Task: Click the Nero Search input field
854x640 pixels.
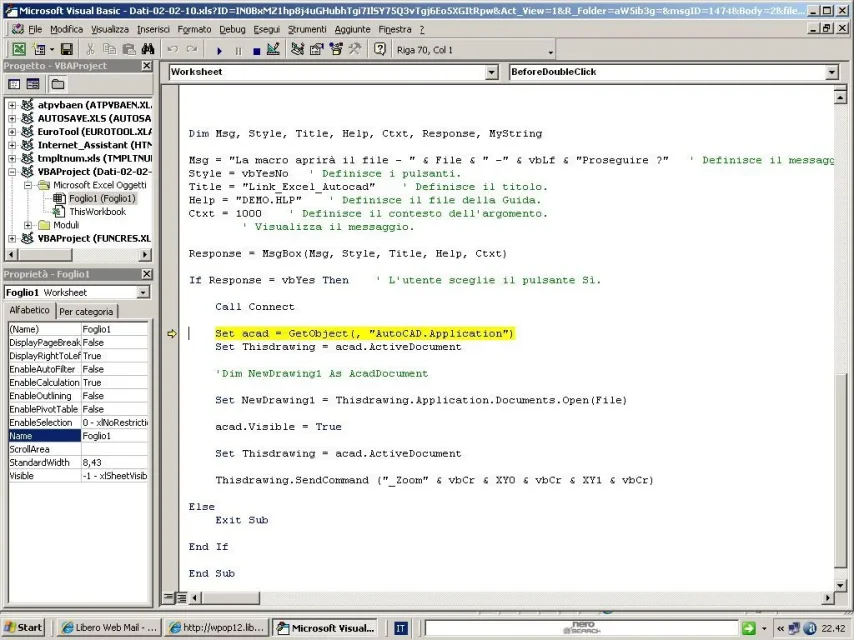Action: pyautogui.click(x=581, y=628)
